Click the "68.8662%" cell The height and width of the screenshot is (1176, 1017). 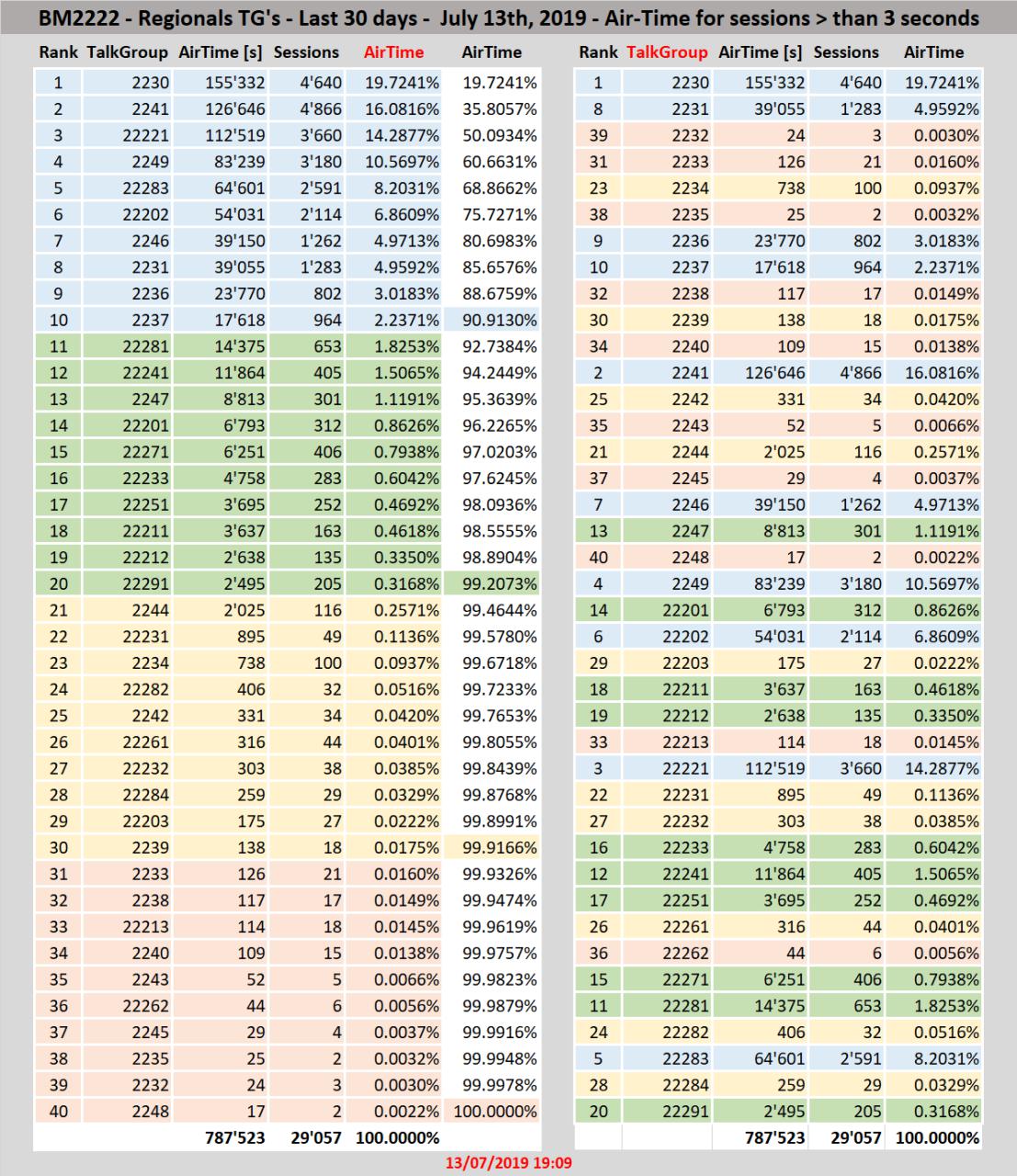[492, 188]
